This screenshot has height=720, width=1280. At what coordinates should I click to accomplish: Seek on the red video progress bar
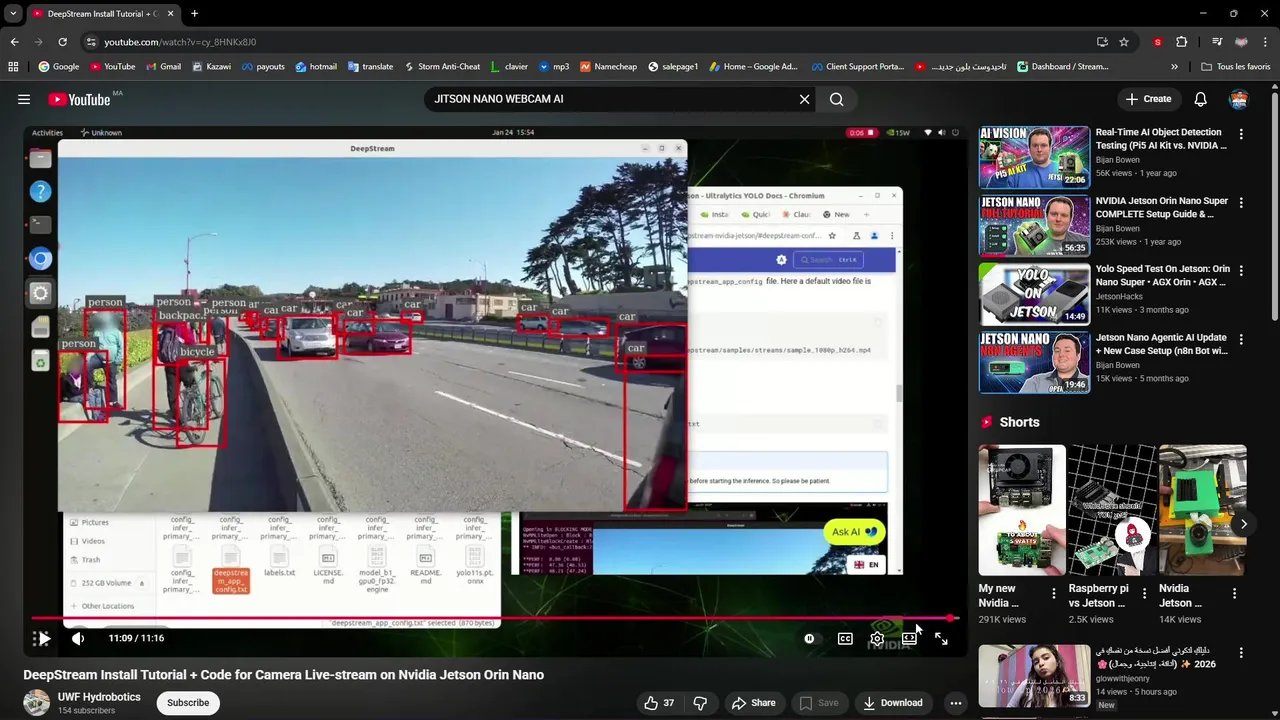(495, 618)
